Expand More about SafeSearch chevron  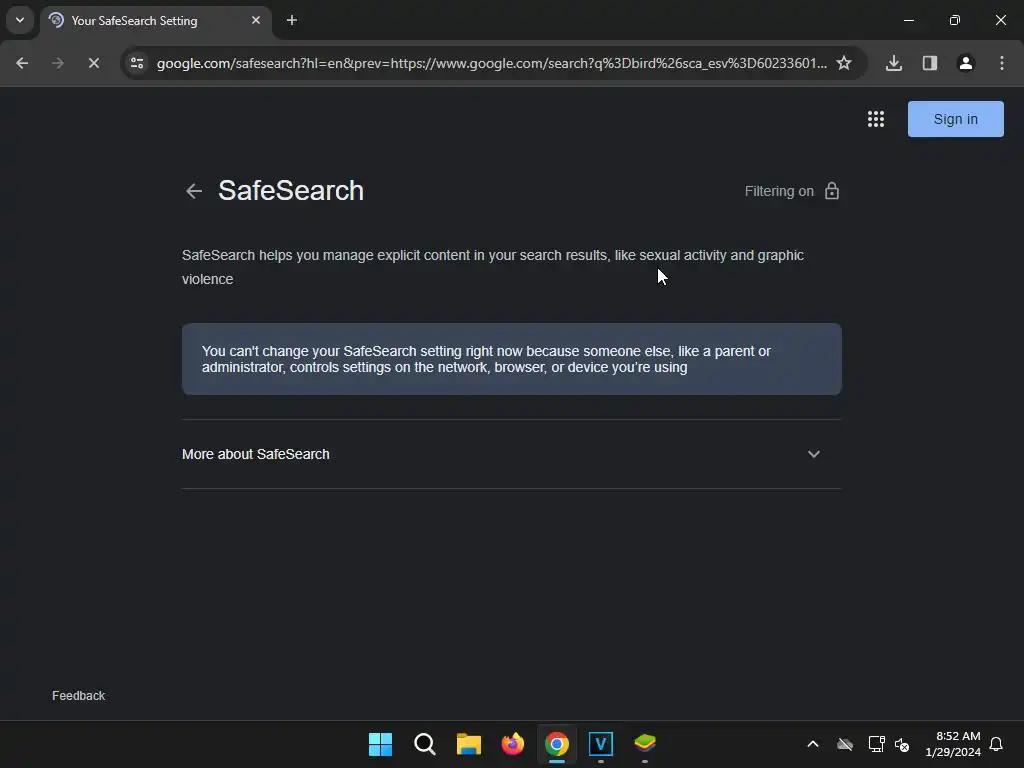coord(814,454)
